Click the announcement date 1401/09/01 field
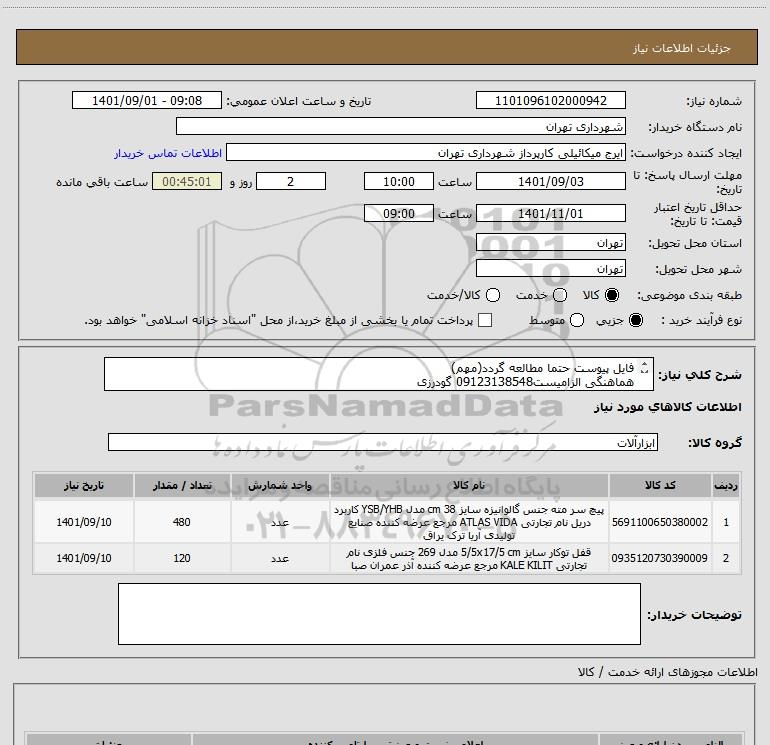The height and width of the screenshot is (745, 770). [x=147, y=100]
